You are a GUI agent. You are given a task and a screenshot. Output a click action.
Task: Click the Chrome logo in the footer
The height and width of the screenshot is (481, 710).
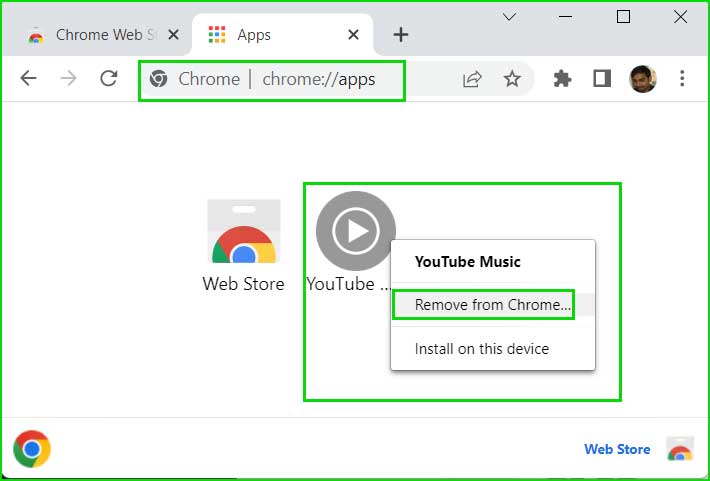click(x=32, y=449)
